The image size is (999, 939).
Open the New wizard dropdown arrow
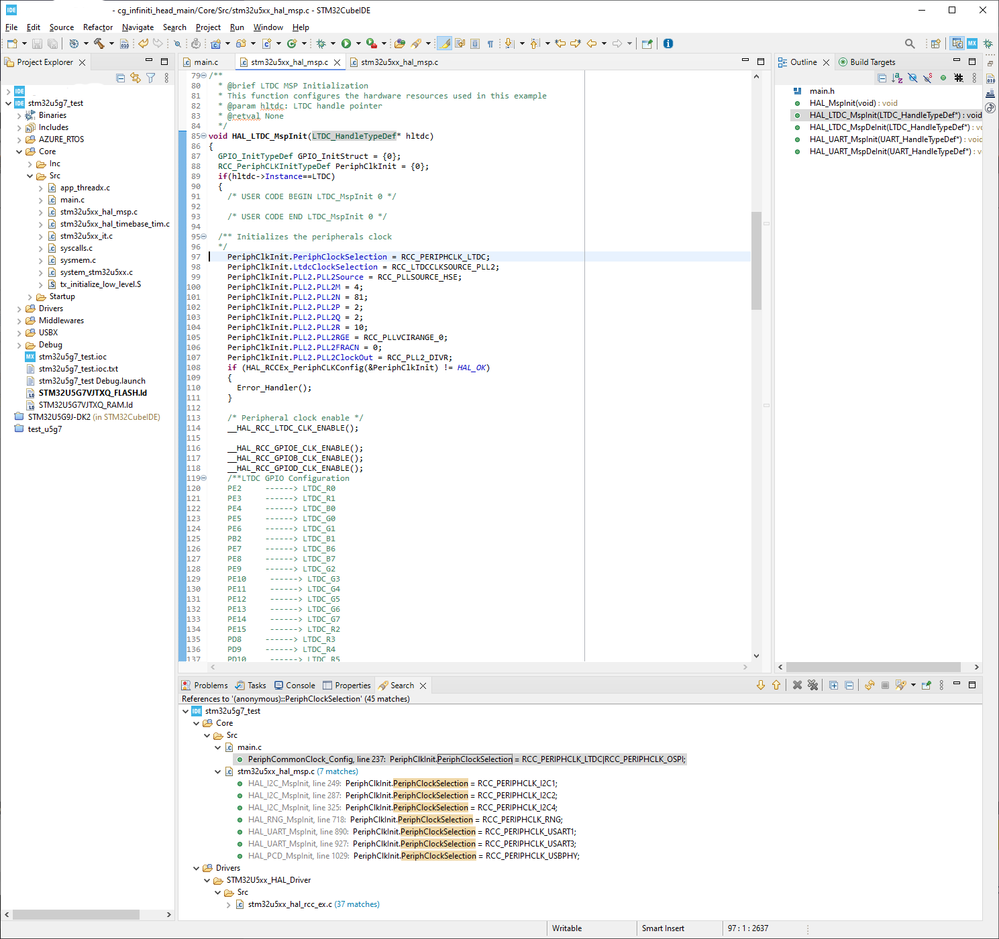(x=24, y=45)
